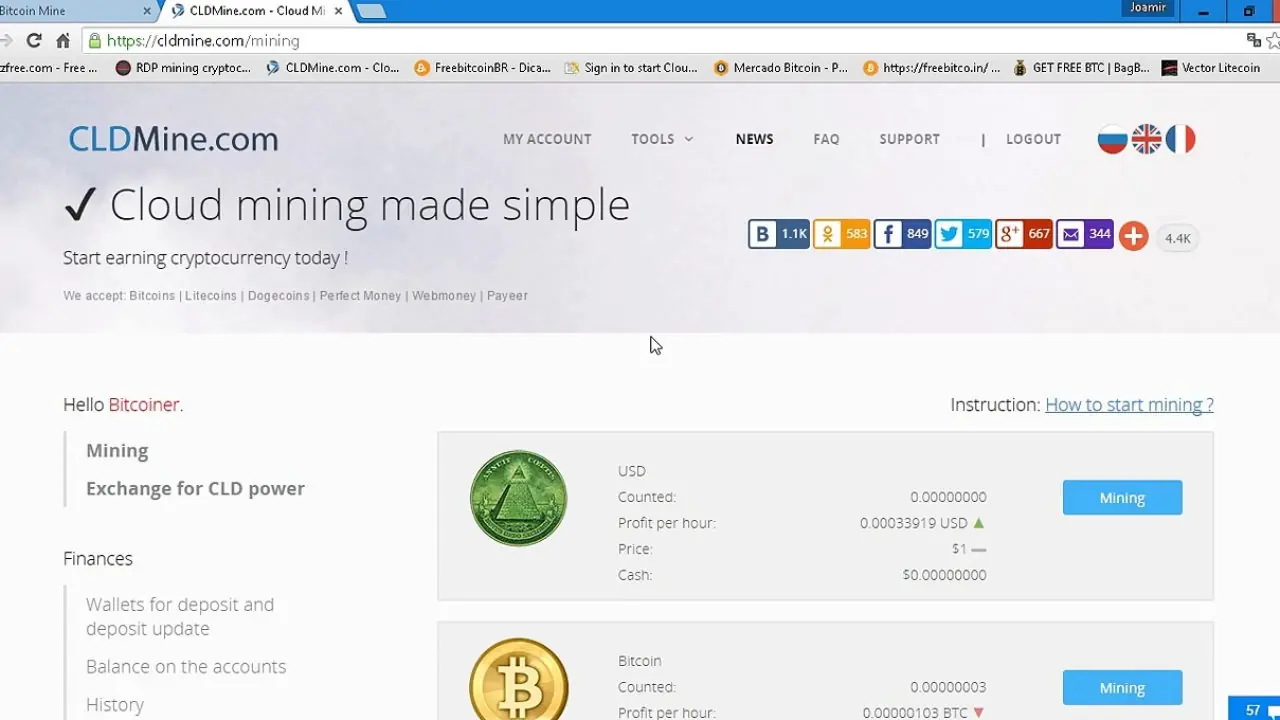1280x720 pixels.
Task: Open the SUPPORT navigation item
Action: [x=909, y=139]
